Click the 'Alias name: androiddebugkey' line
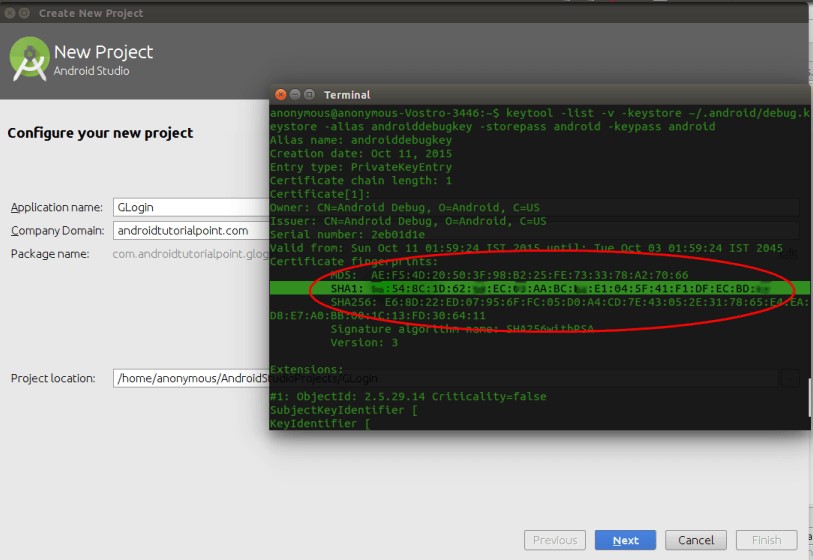 (360, 140)
